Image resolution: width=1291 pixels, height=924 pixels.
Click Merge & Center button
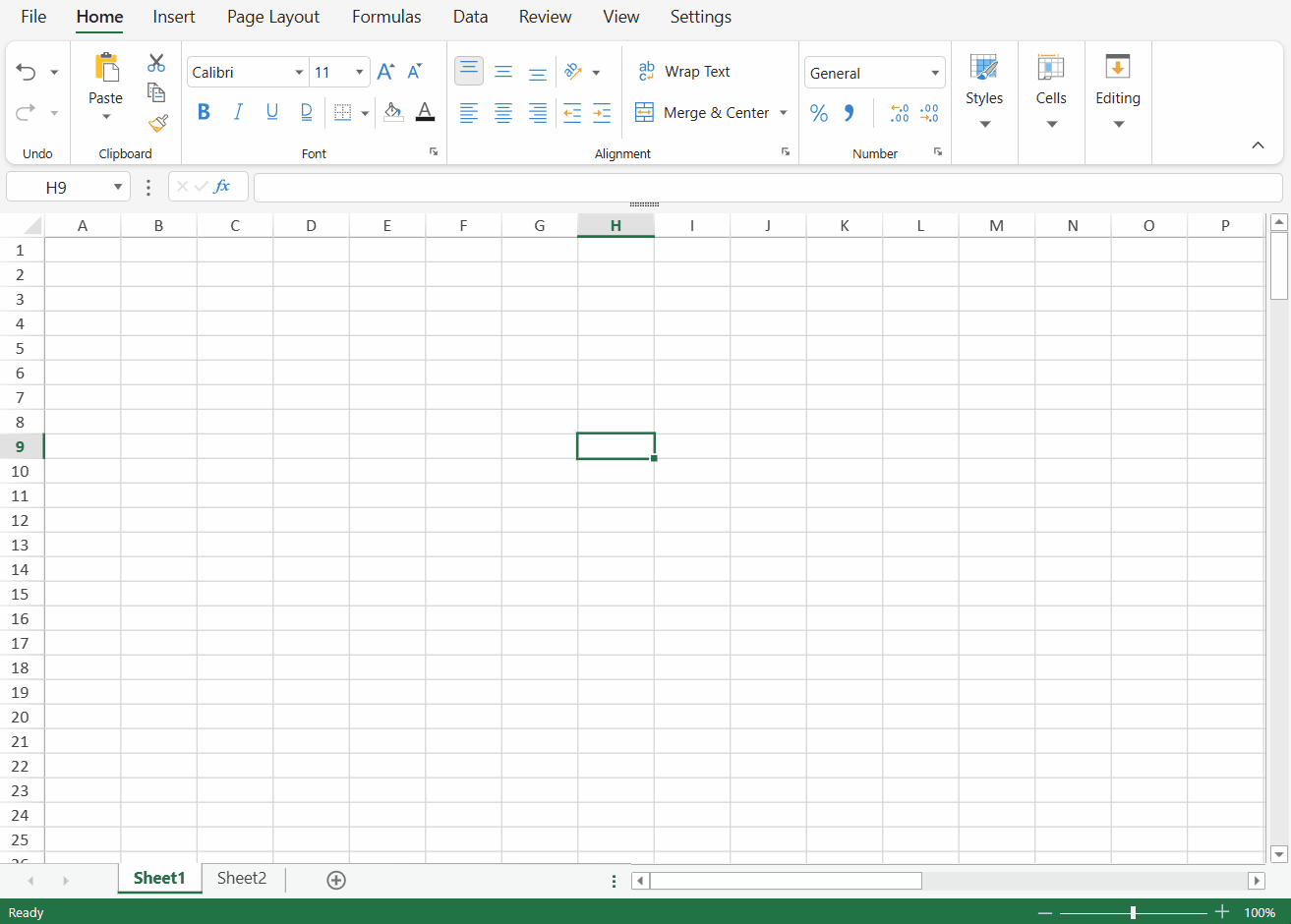tap(702, 113)
